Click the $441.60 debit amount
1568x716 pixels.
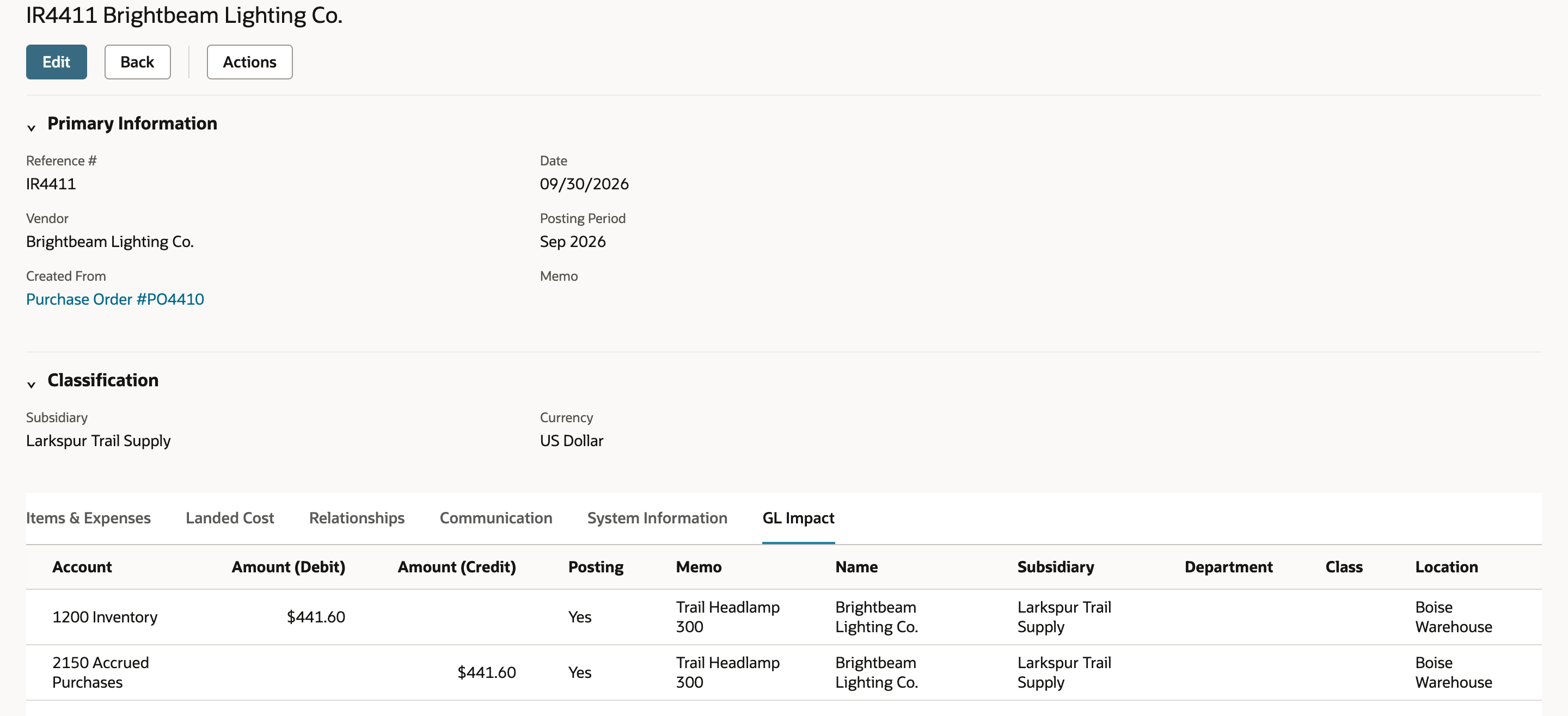[x=316, y=617]
